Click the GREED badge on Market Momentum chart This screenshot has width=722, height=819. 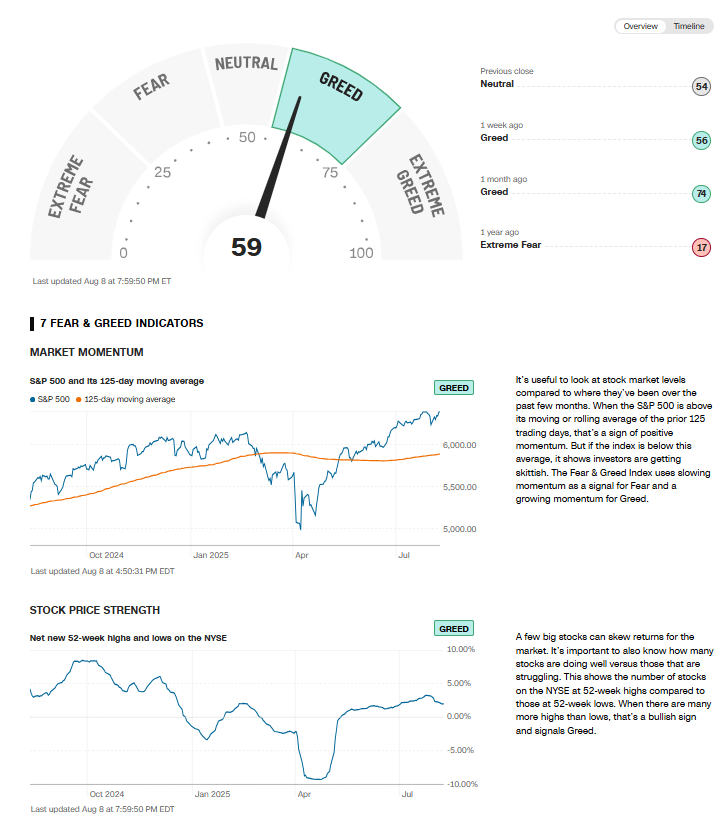(x=454, y=388)
